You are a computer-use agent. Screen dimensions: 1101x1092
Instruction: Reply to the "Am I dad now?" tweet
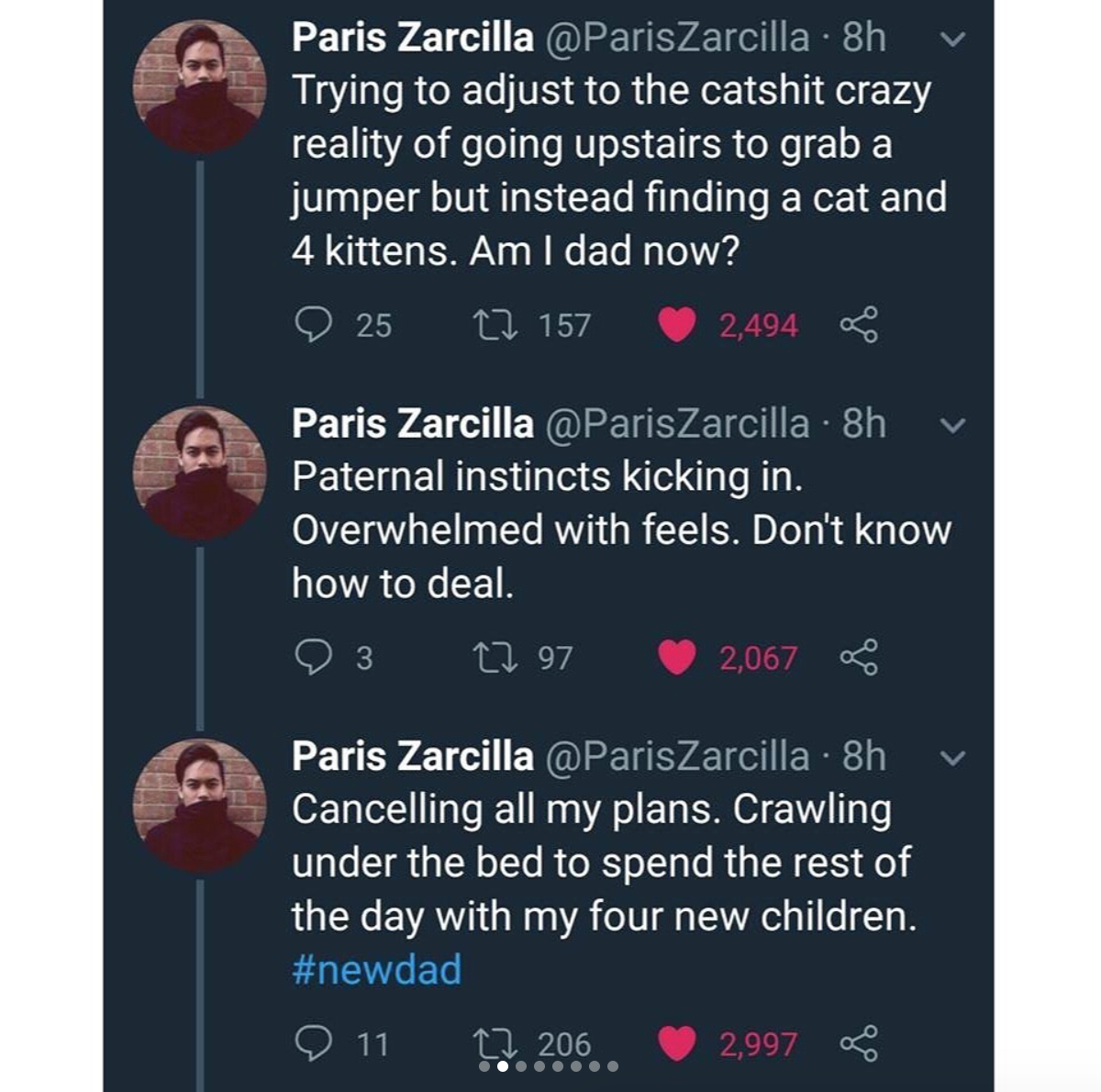click(313, 325)
